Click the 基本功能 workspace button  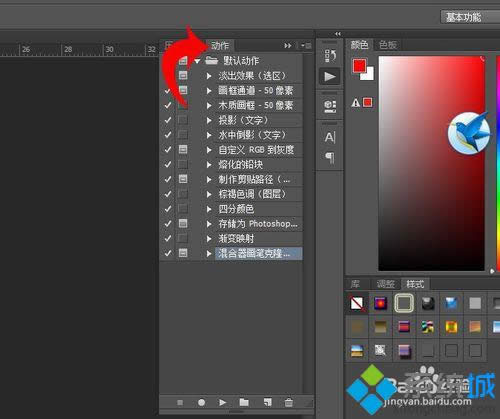[x=464, y=17]
